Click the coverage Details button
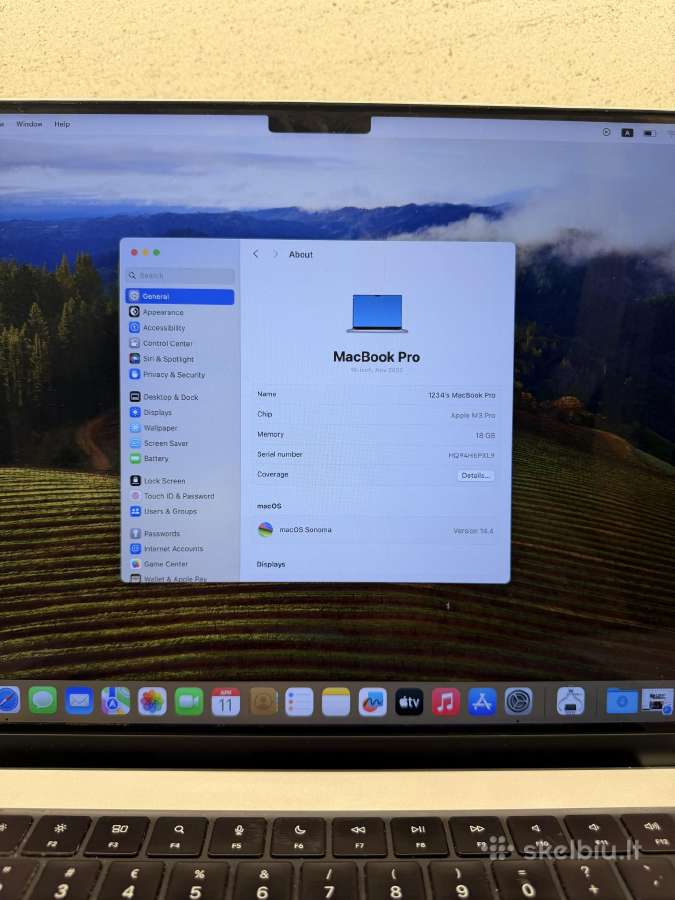The image size is (675, 900). 475,475
